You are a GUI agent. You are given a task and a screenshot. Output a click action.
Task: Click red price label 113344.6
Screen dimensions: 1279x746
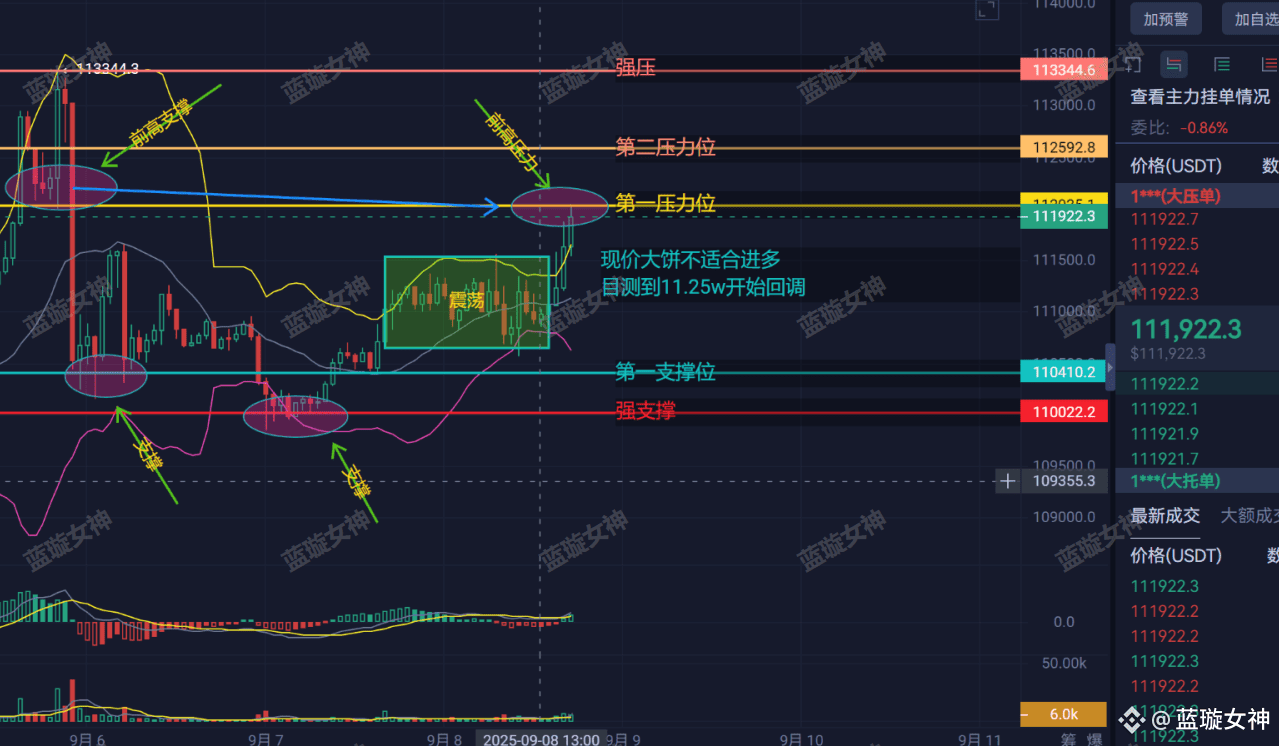(1064, 70)
